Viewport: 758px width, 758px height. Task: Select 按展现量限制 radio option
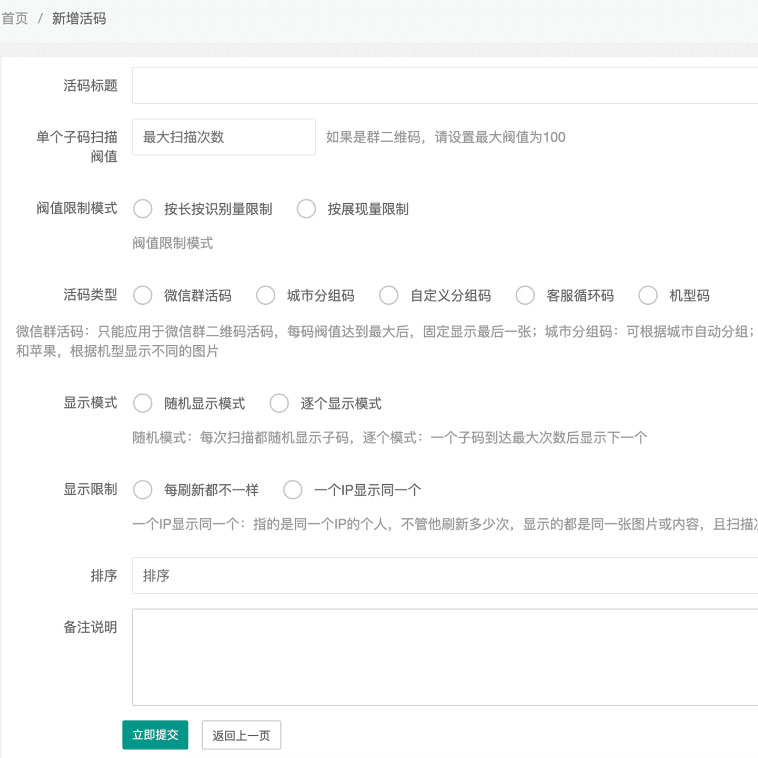[x=307, y=209]
